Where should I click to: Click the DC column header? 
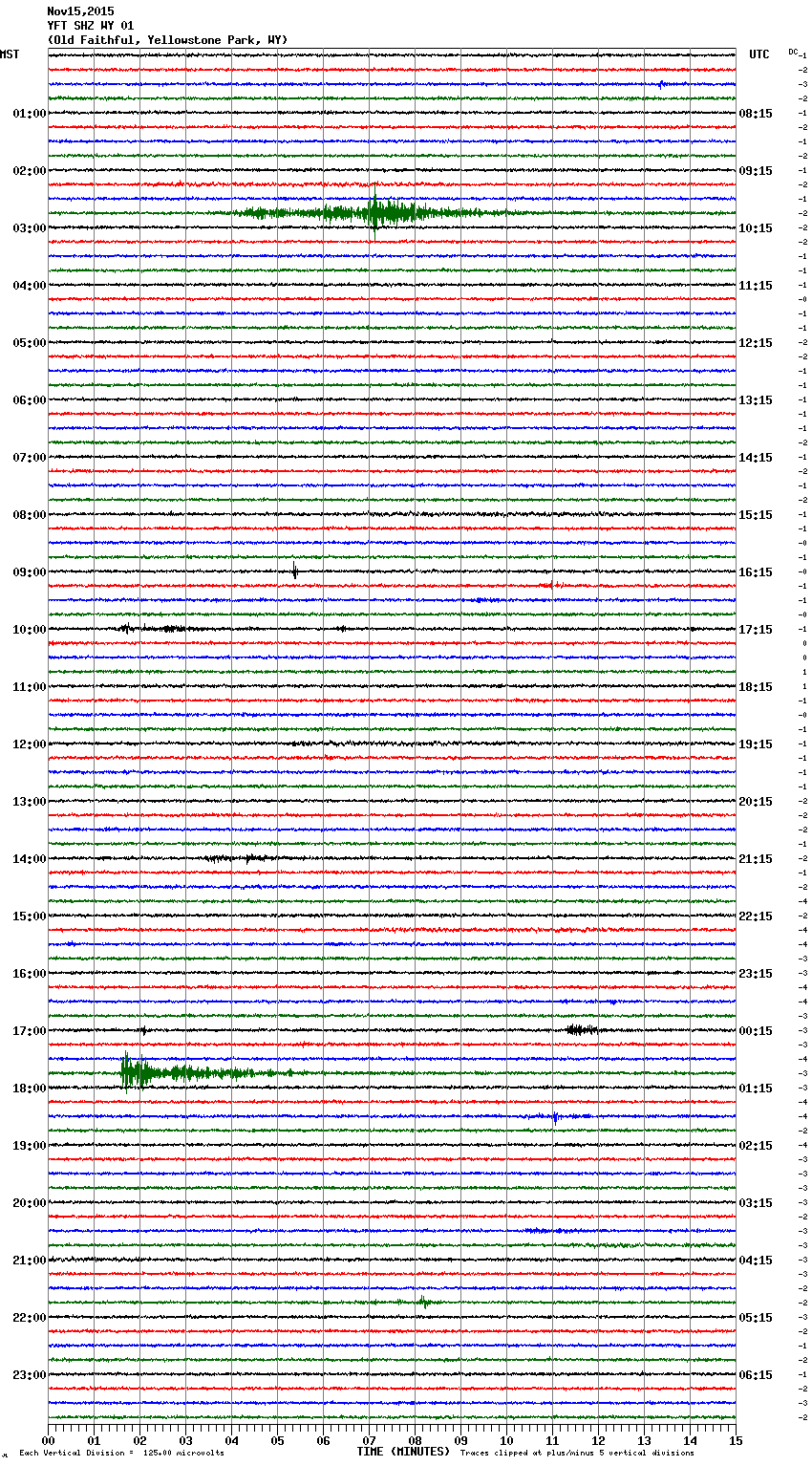click(793, 52)
